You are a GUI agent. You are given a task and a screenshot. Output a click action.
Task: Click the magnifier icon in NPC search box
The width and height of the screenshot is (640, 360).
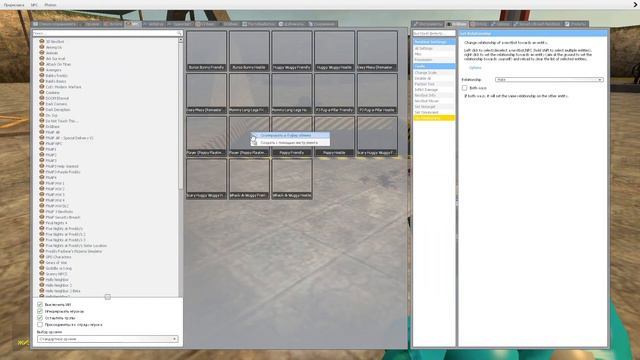179,33
